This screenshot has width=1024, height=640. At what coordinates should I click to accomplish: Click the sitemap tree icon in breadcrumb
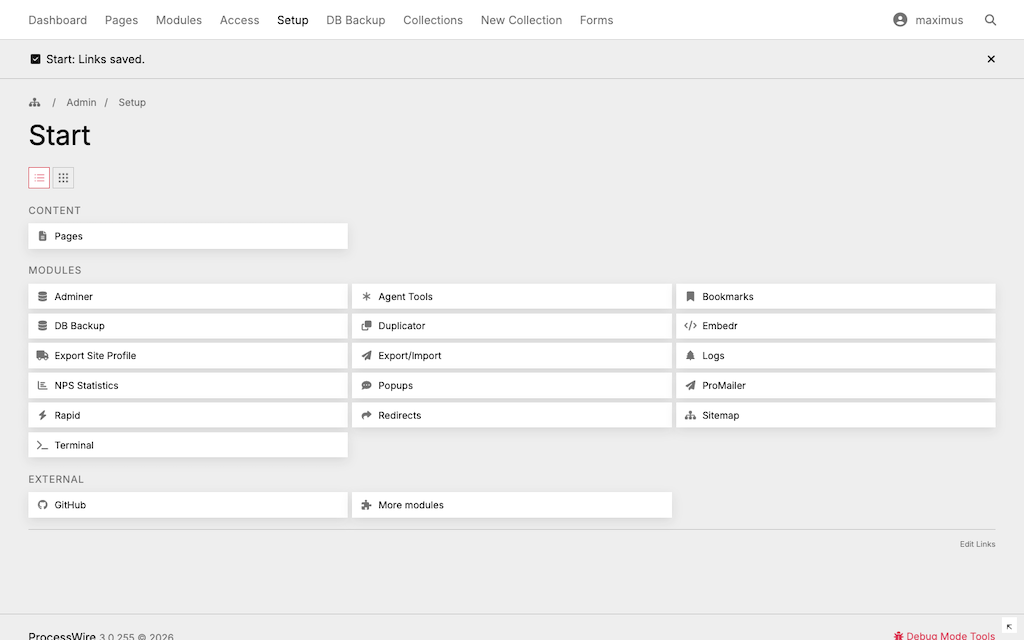coord(35,103)
